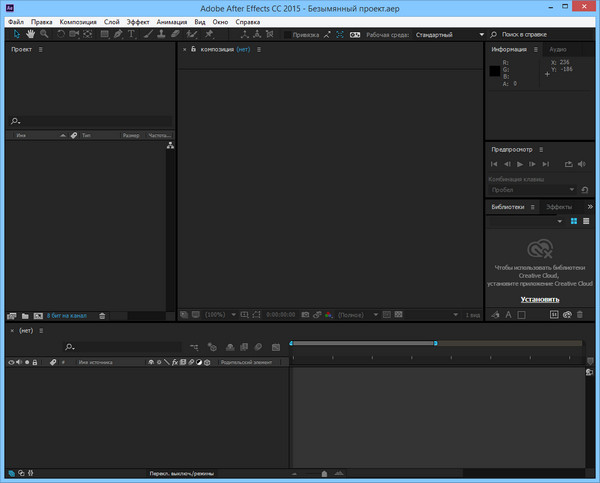The image size is (600, 483).
Task: Click the delete trash icon in Project panel
Action: click(x=101, y=315)
